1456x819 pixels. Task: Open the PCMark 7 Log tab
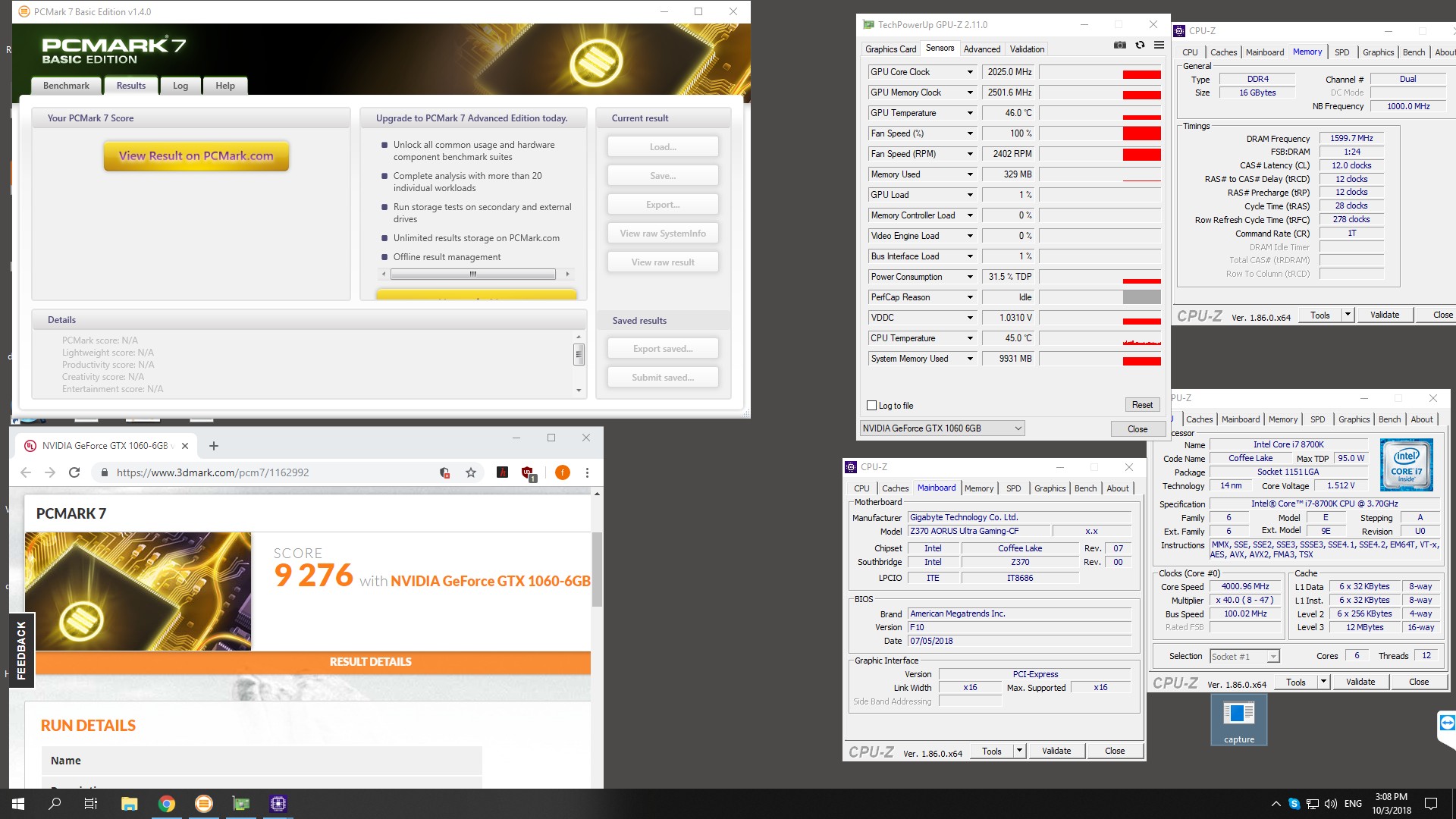coord(180,86)
